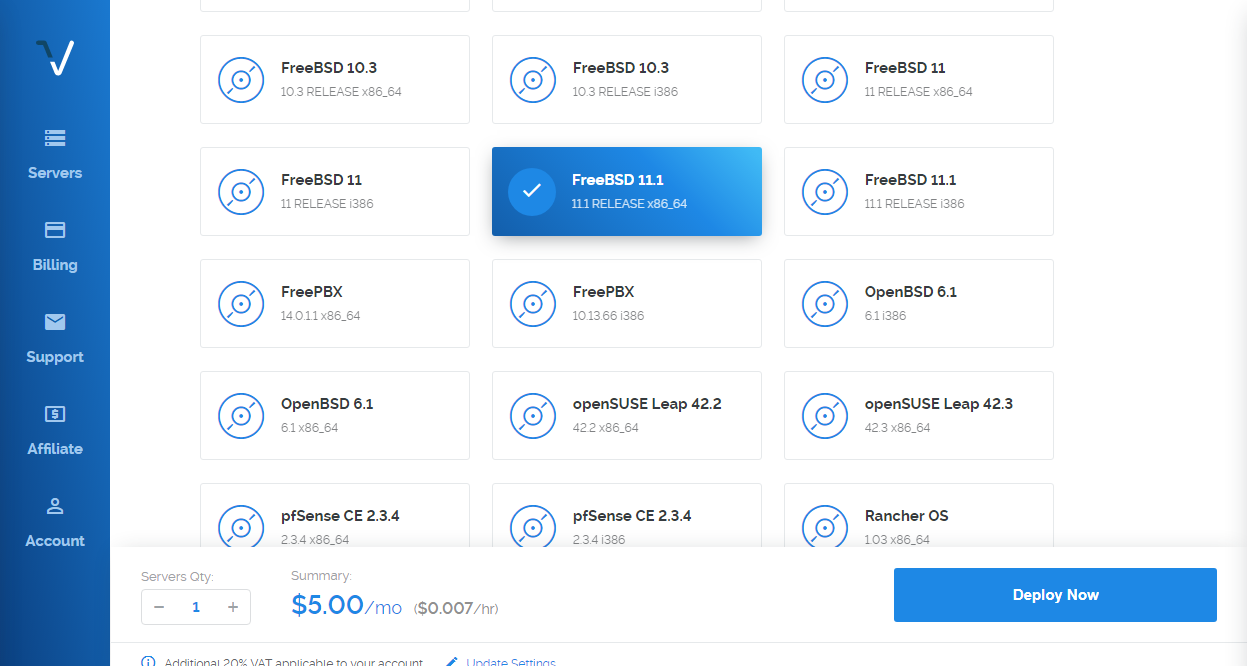The width and height of the screenshot is (1247, 666).
Task: Click the "Summary:" label
Action: point(321,576)
